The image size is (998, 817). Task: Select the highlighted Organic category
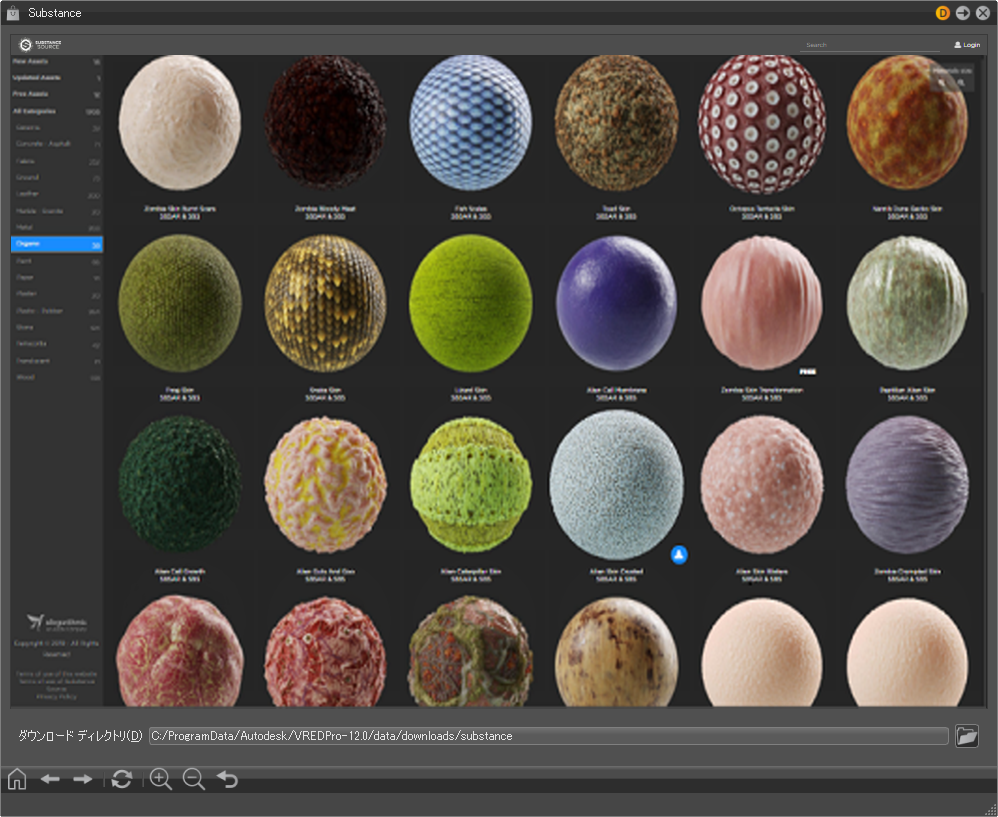coord(57,244)
